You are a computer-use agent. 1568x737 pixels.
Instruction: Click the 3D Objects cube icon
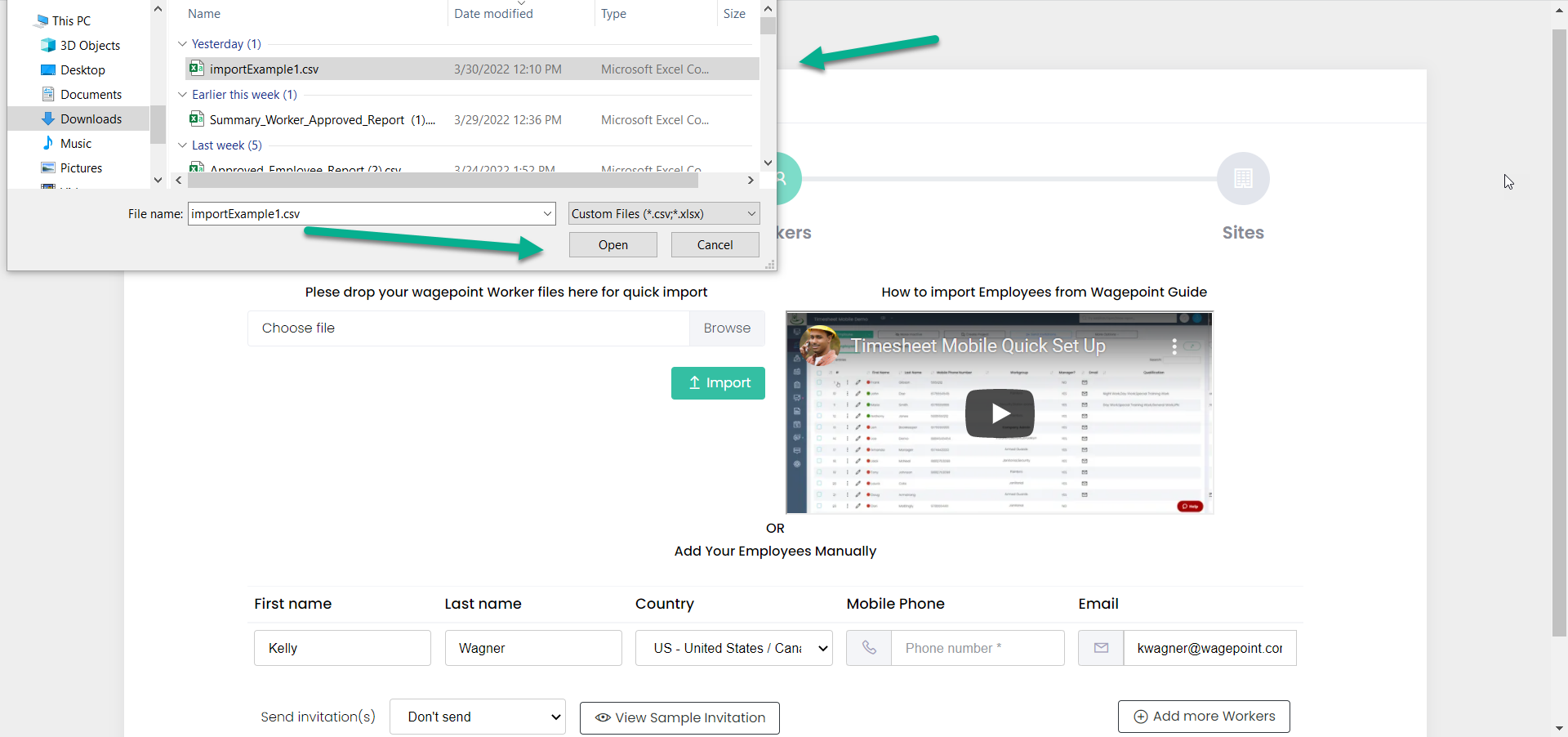pyautogui.click(x=48, y=45)
